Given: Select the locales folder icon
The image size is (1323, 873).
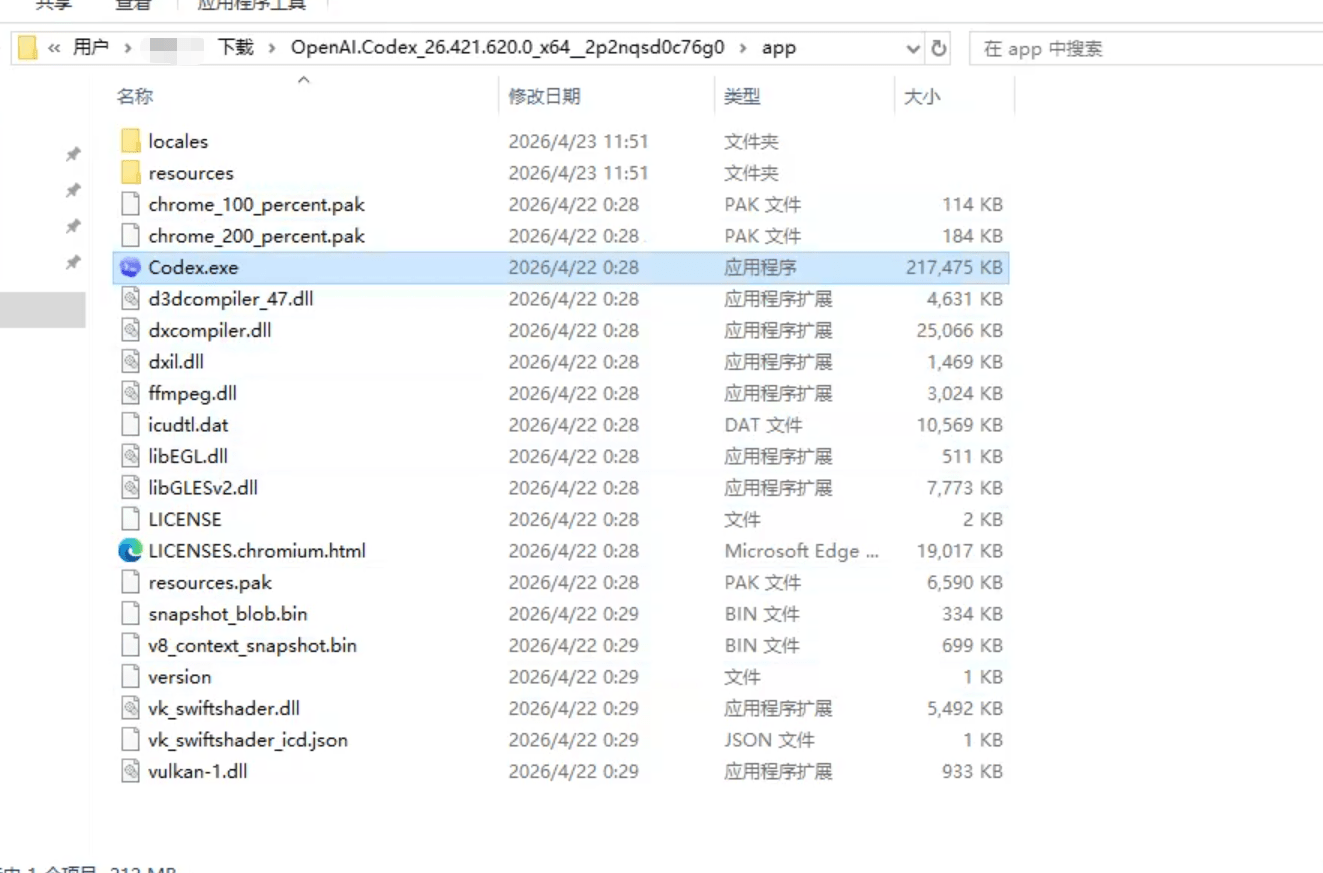Looking at the screenshot, I should coord(130,142).
